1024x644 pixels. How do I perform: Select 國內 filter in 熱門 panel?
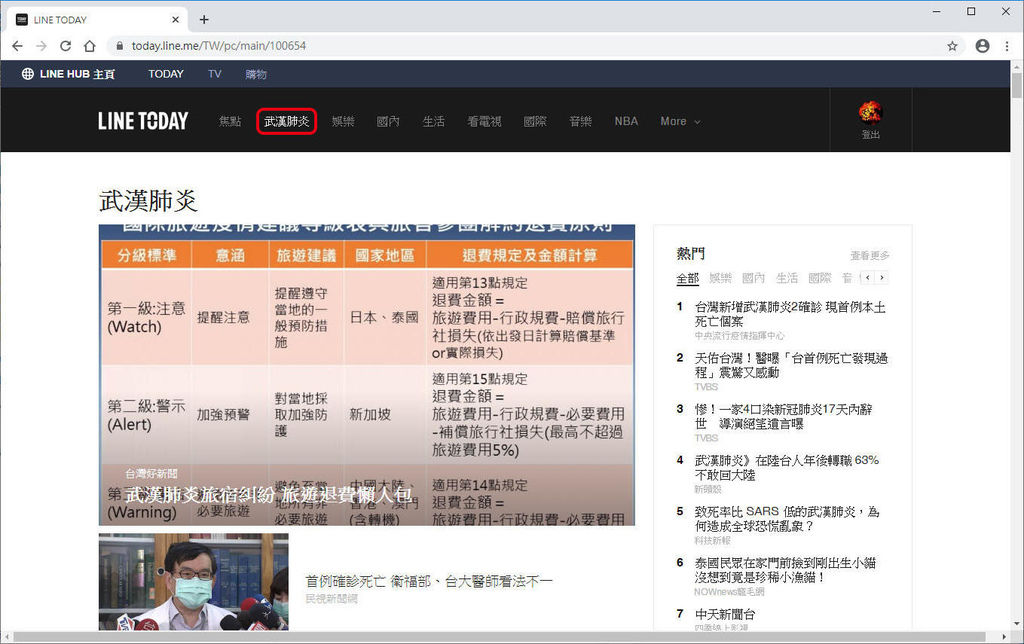[x=753, y=278]
